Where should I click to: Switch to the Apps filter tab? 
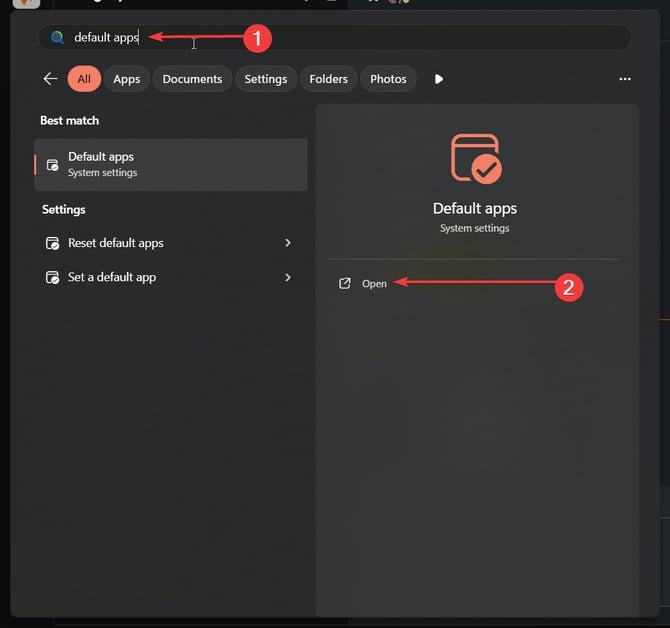(126, 79)
